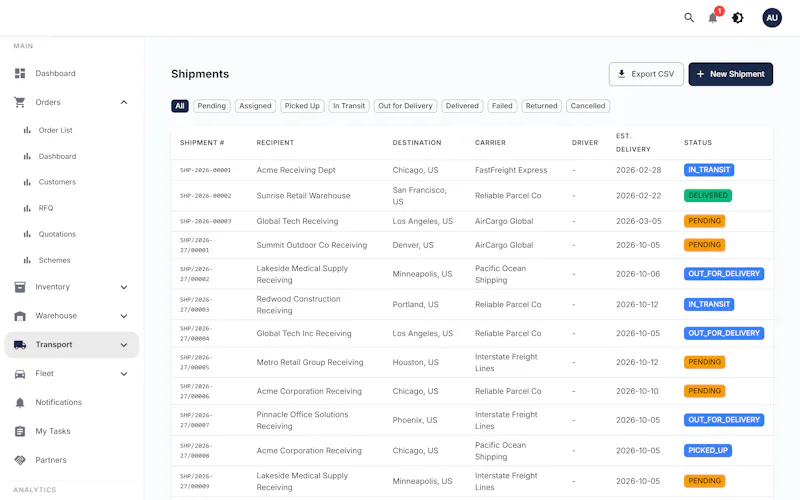The image size is (800, 500).
Task: Open the Quotations sidebar link
Action: coord(57,234)
